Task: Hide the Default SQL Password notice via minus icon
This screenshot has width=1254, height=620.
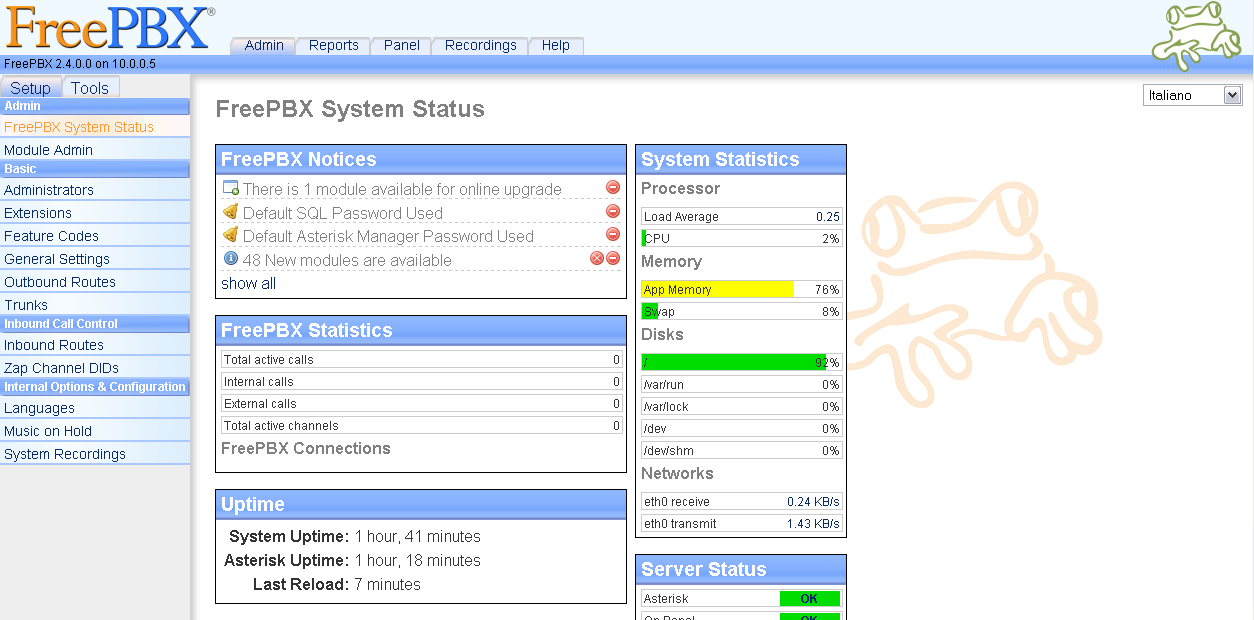Action: point(613,211)
